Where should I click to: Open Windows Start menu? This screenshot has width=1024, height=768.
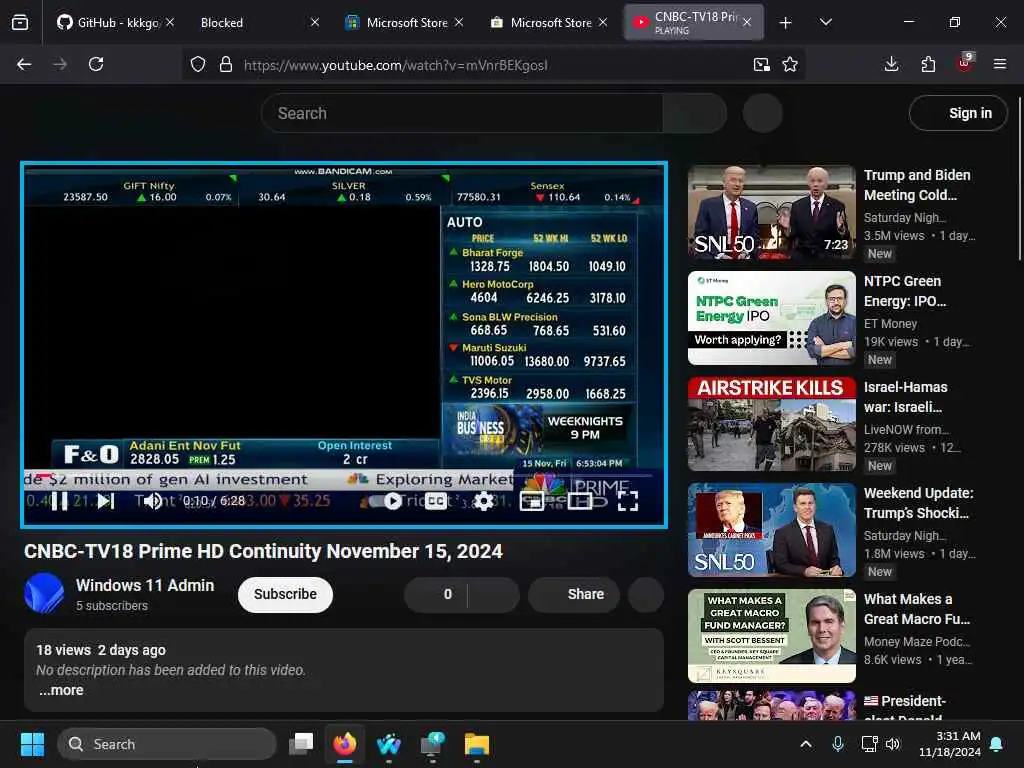pos(32,744)
